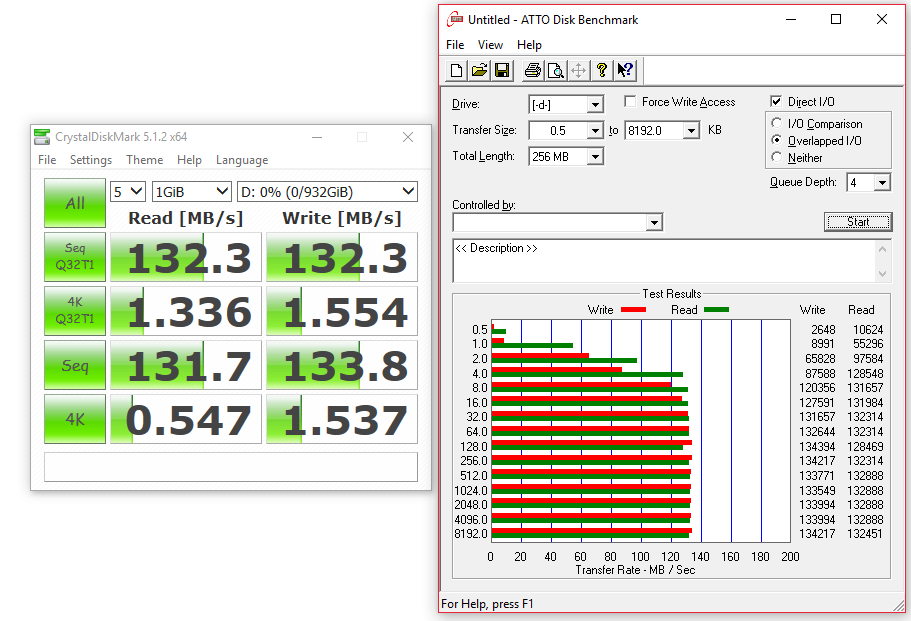The image size is (911, 621).
Task: Open the D: drive selection dropdown
Action: coord(327,192)
